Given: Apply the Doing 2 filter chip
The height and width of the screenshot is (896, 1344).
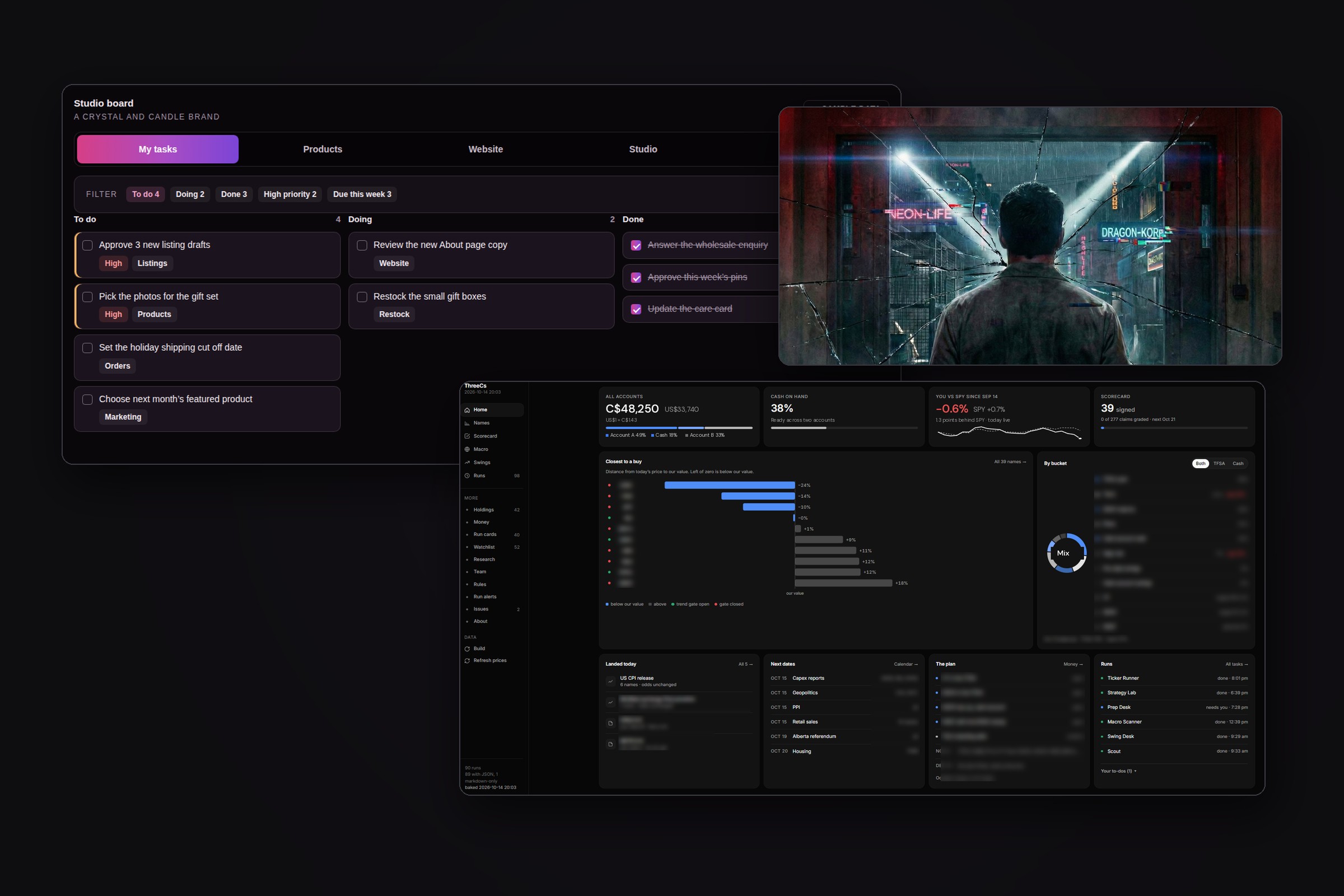Looking at the screenshot, I should (x=190, y=194).
